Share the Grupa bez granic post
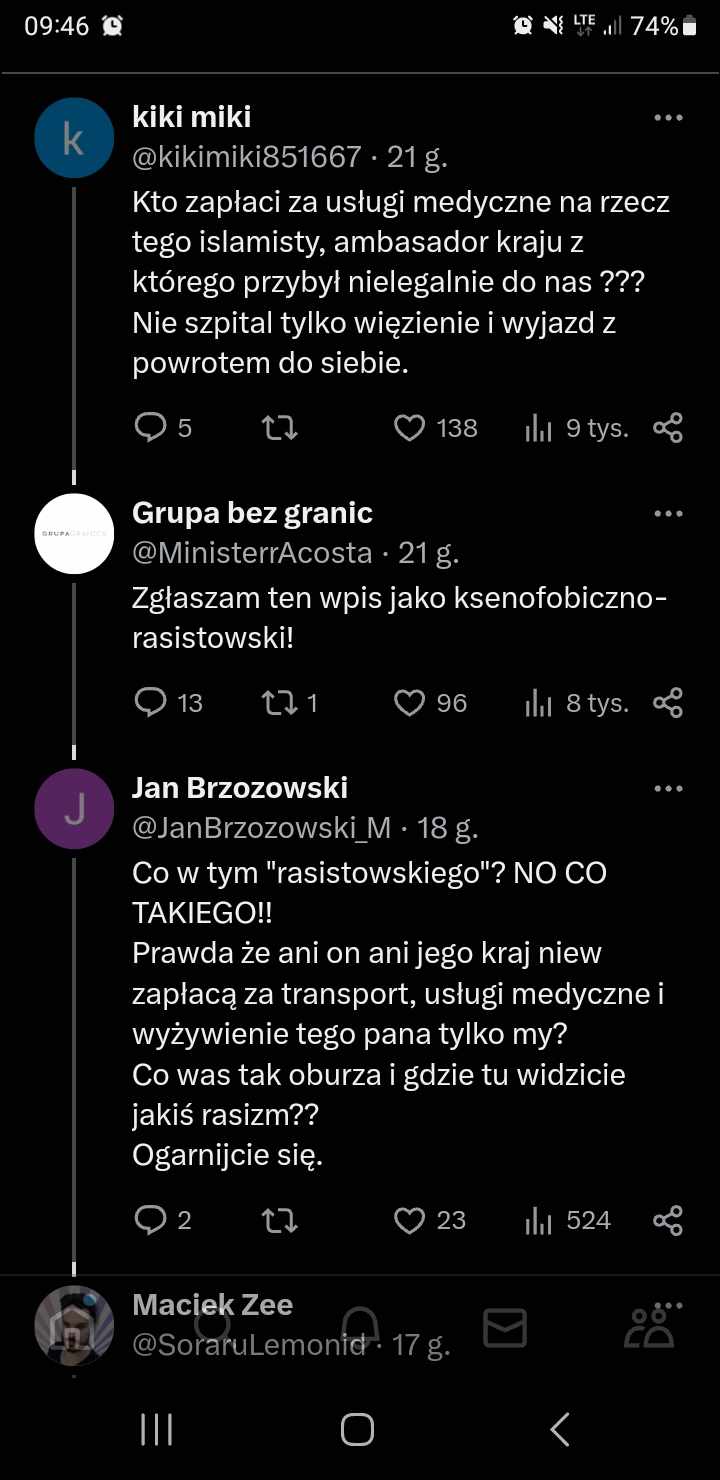Image resolution: width=720 pixels, height=1480 pixels. [667, 703]
